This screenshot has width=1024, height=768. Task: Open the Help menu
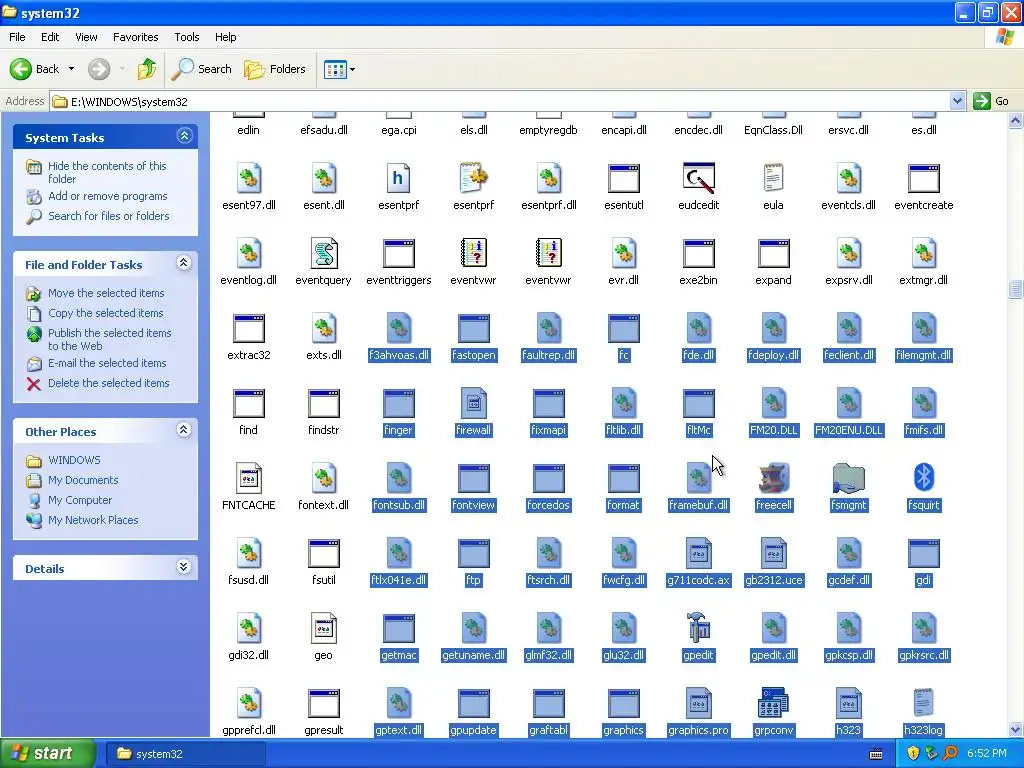tap(225, 37)
